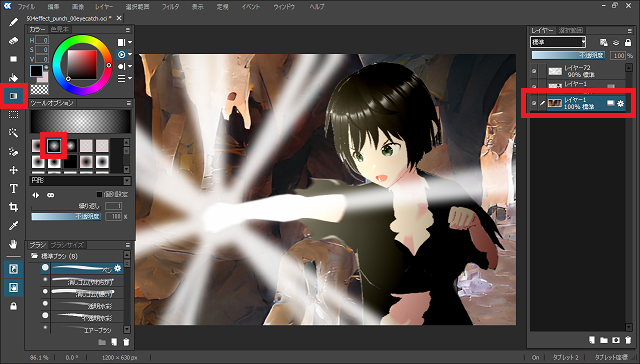Screen dimensions: 640x364
Task: Select the rectangle shape tool
Action: pos(13,59)
